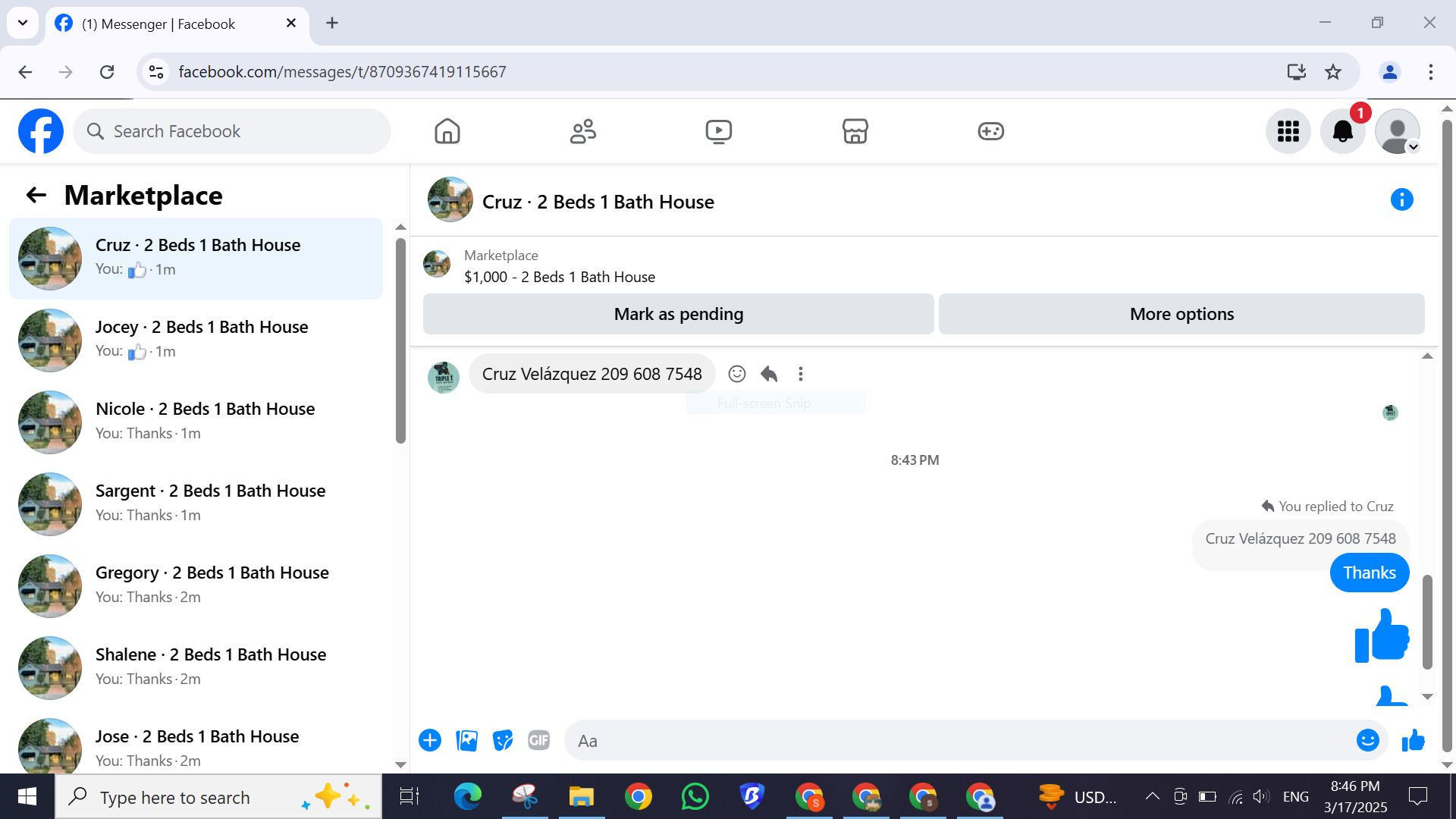The image size is (1456, 819).
Task: Show hidden system tray icons chevron
Action: pyautogui.click(x=1152, y=796)
